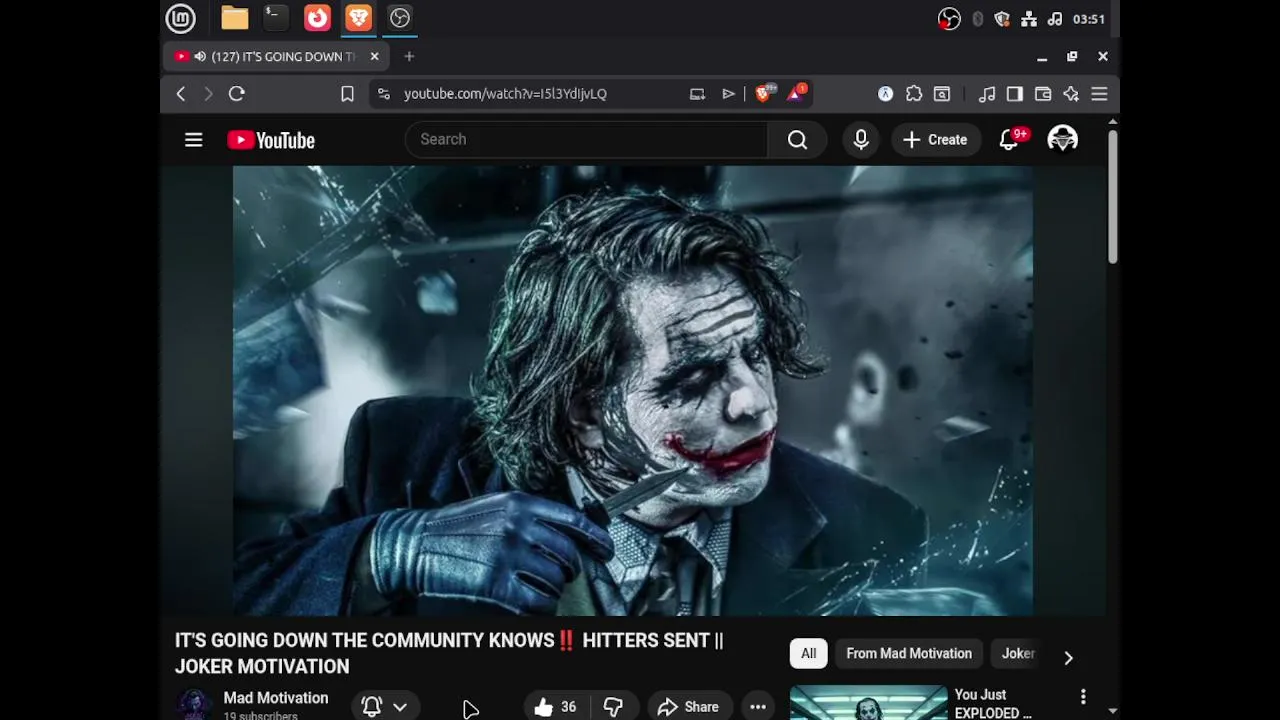The height and width of the screenshot is (720, 1280).
Task: Open the extensions puzzle piece menu
Action: click(914, 94)
